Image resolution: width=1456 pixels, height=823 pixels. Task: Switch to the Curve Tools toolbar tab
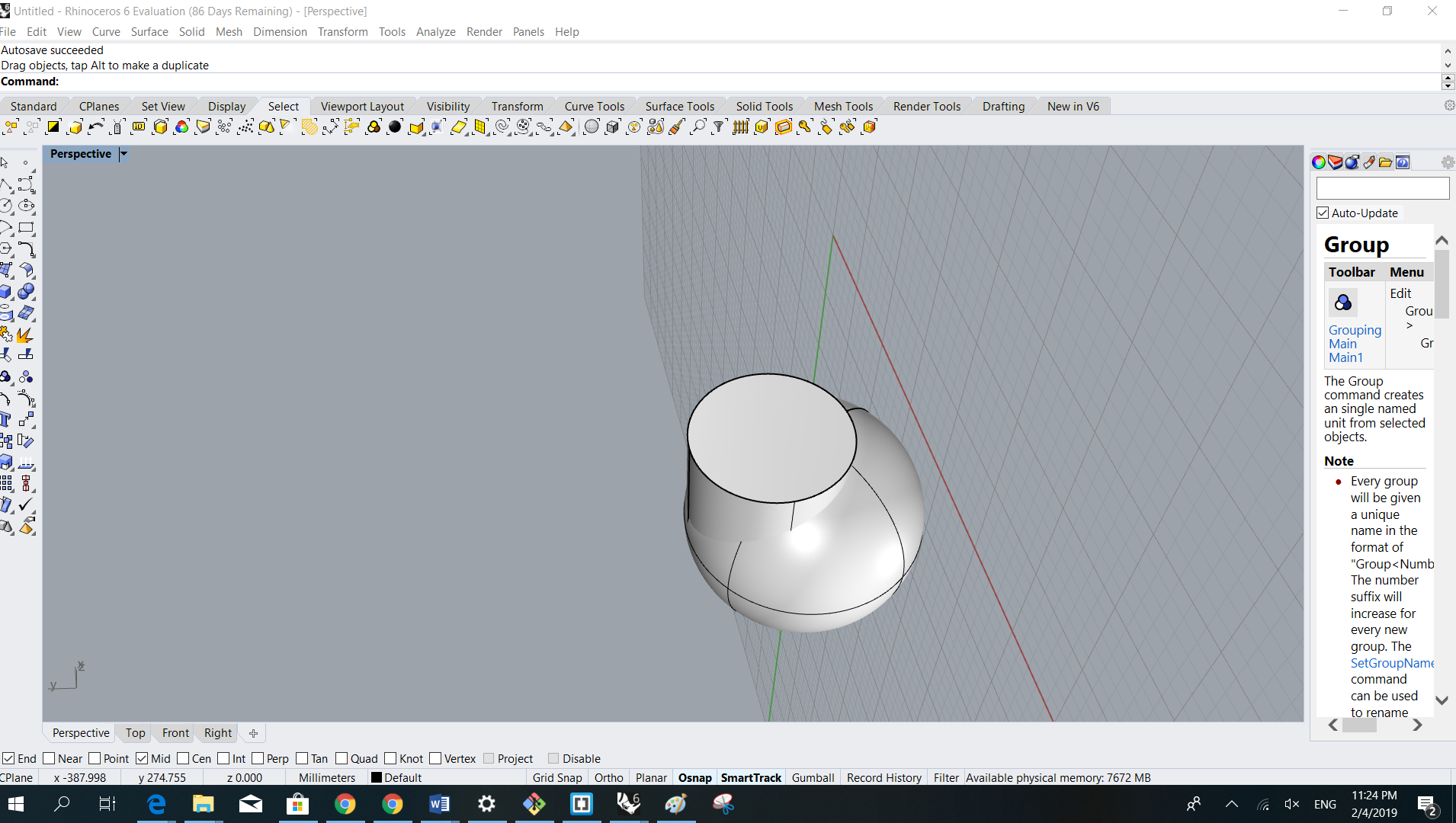[x=595, y=107]
